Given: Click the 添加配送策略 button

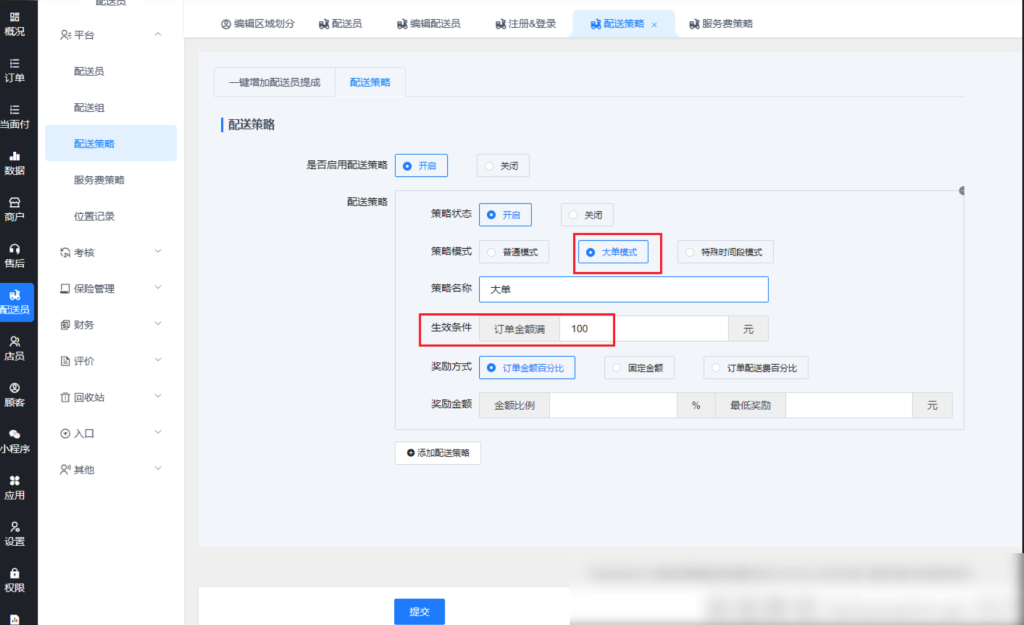Looking at the screenshot, I should pos(438,453).
